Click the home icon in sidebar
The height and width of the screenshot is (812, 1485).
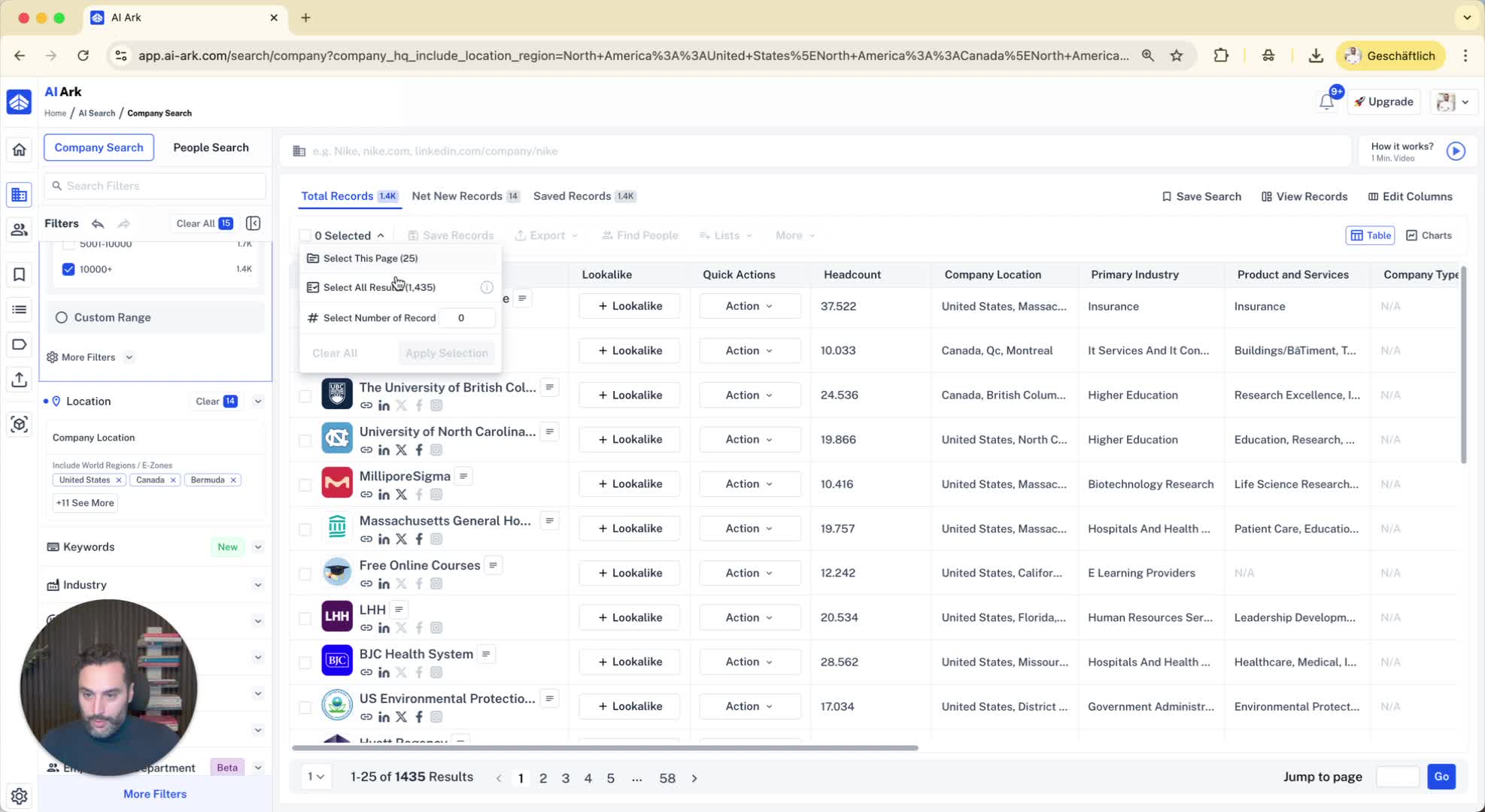19,150
